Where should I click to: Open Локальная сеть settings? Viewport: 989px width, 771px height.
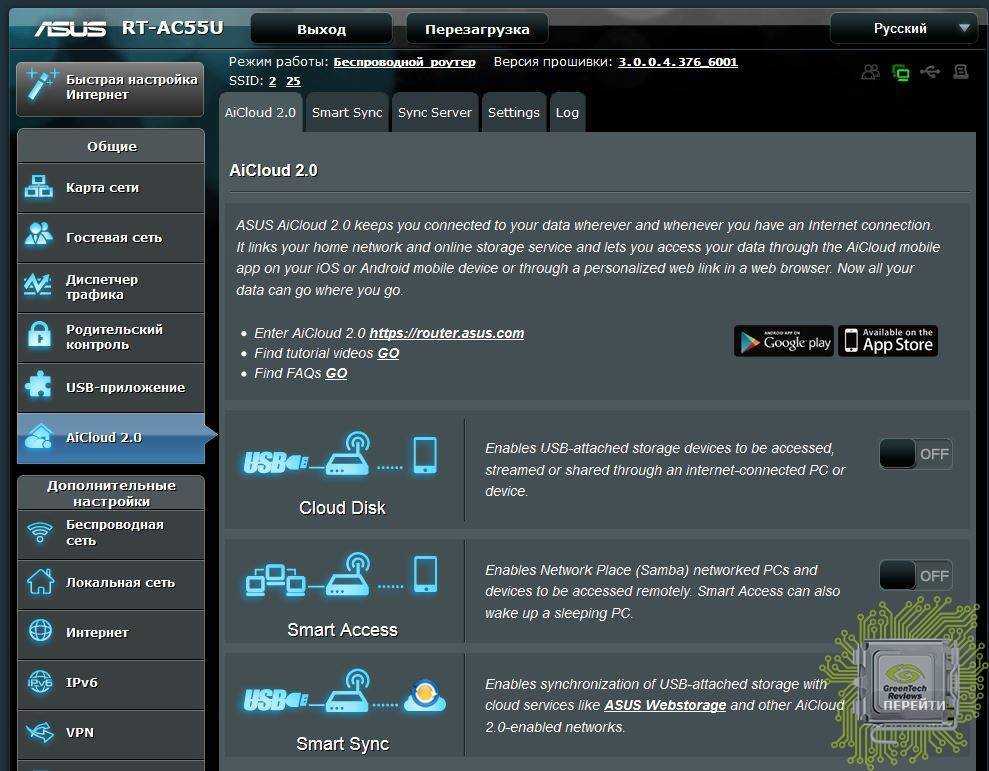(x=111, y=584)
